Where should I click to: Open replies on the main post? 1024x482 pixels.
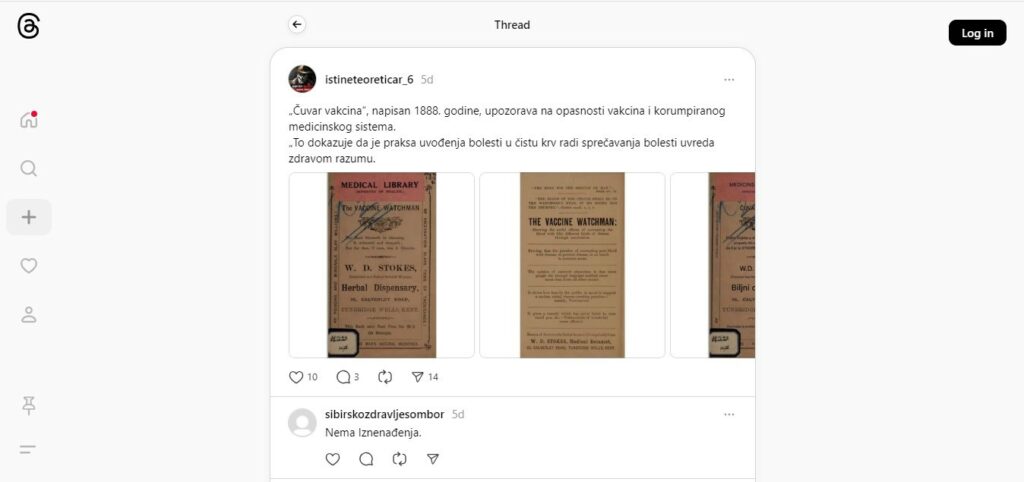click(x=344, y=377)
